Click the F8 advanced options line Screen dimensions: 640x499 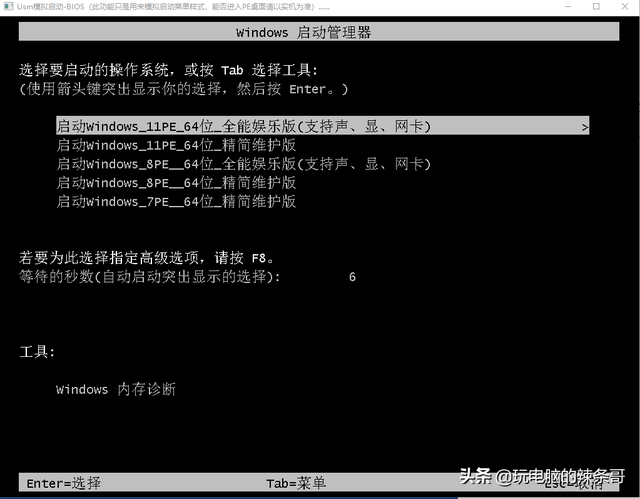(147, 258)
